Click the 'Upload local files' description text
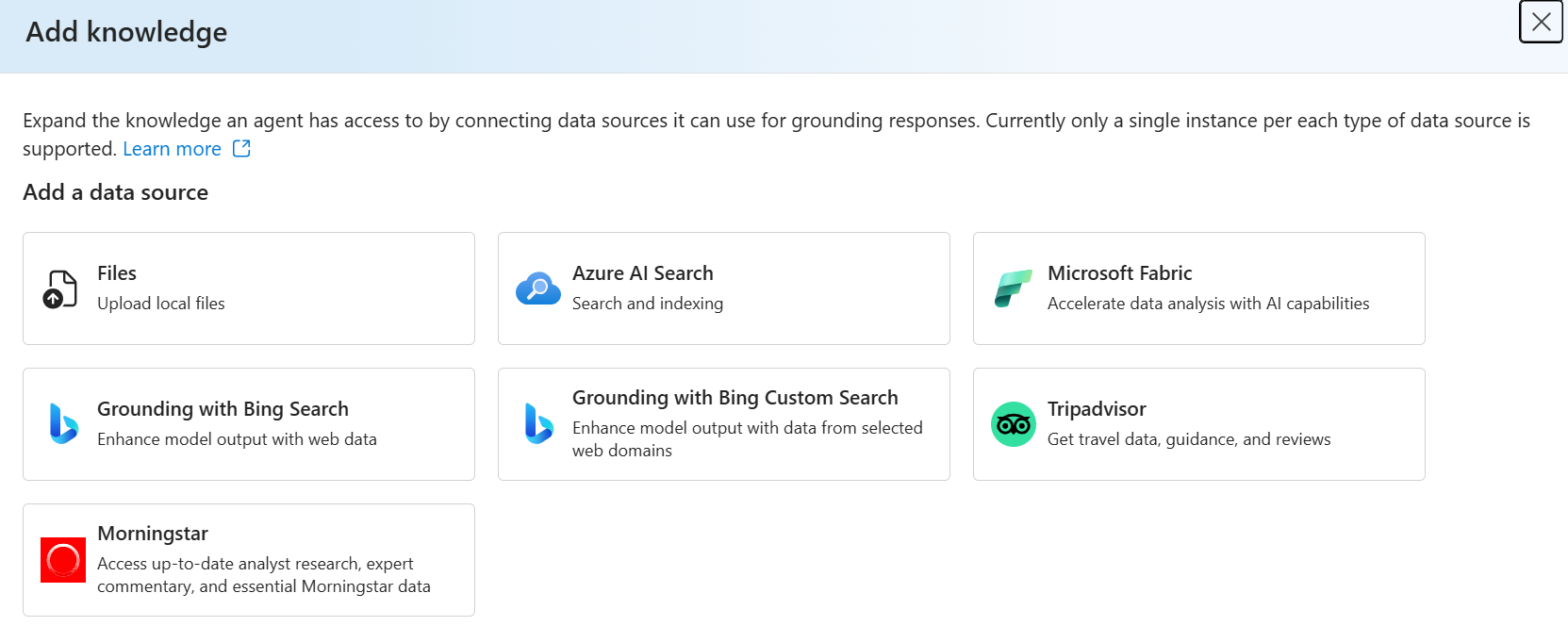 pos(161,304)
